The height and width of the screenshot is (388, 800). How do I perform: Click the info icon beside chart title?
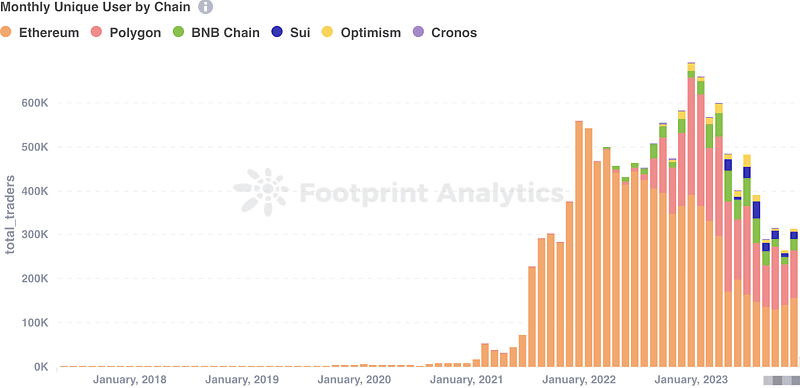205,7
